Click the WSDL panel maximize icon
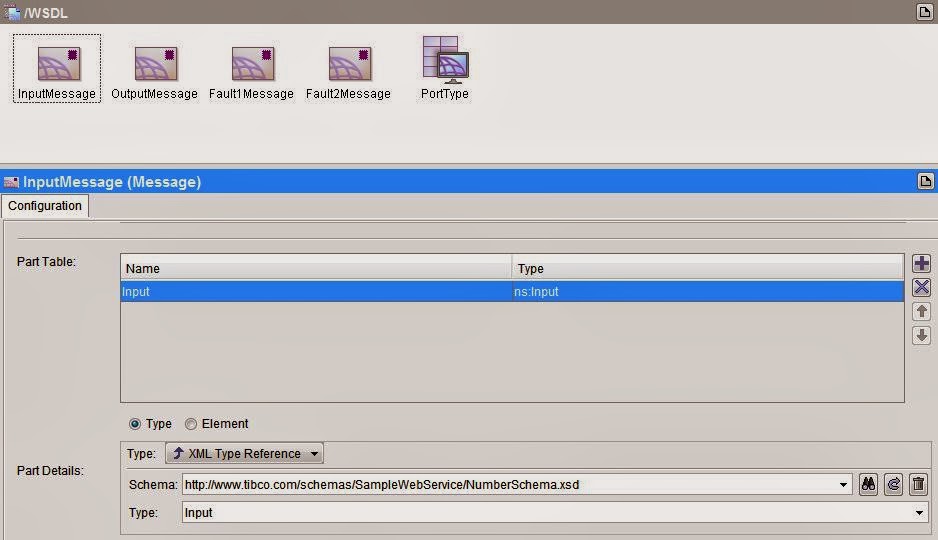Viewport: 938px width, 540px height. tap(924, 12)
